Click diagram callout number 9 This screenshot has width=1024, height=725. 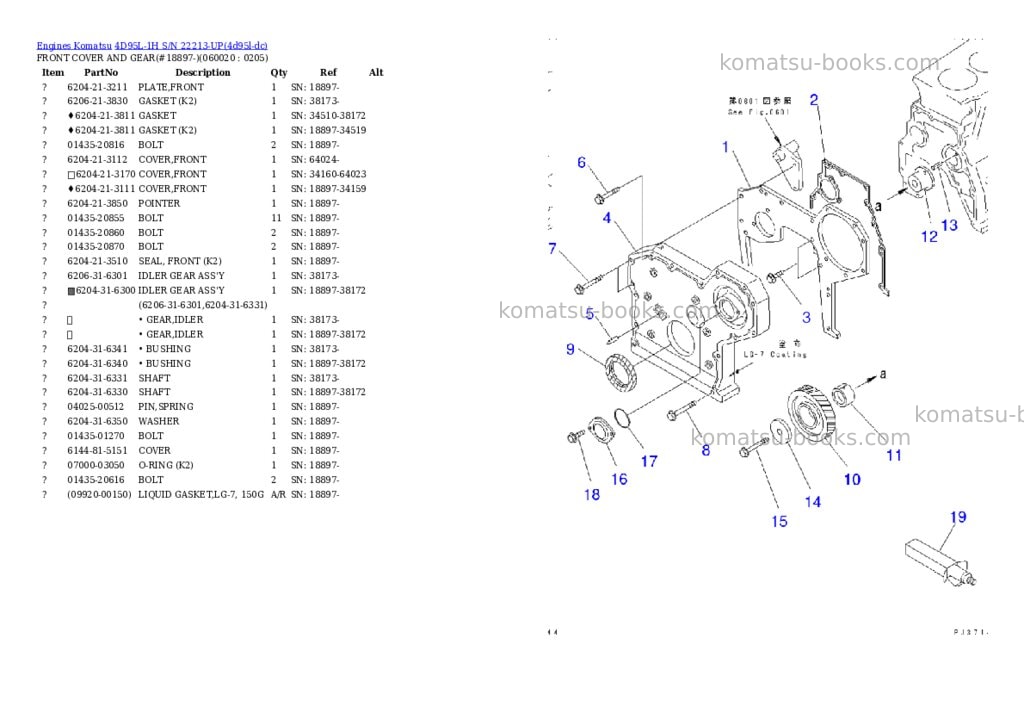coord(570,349)
